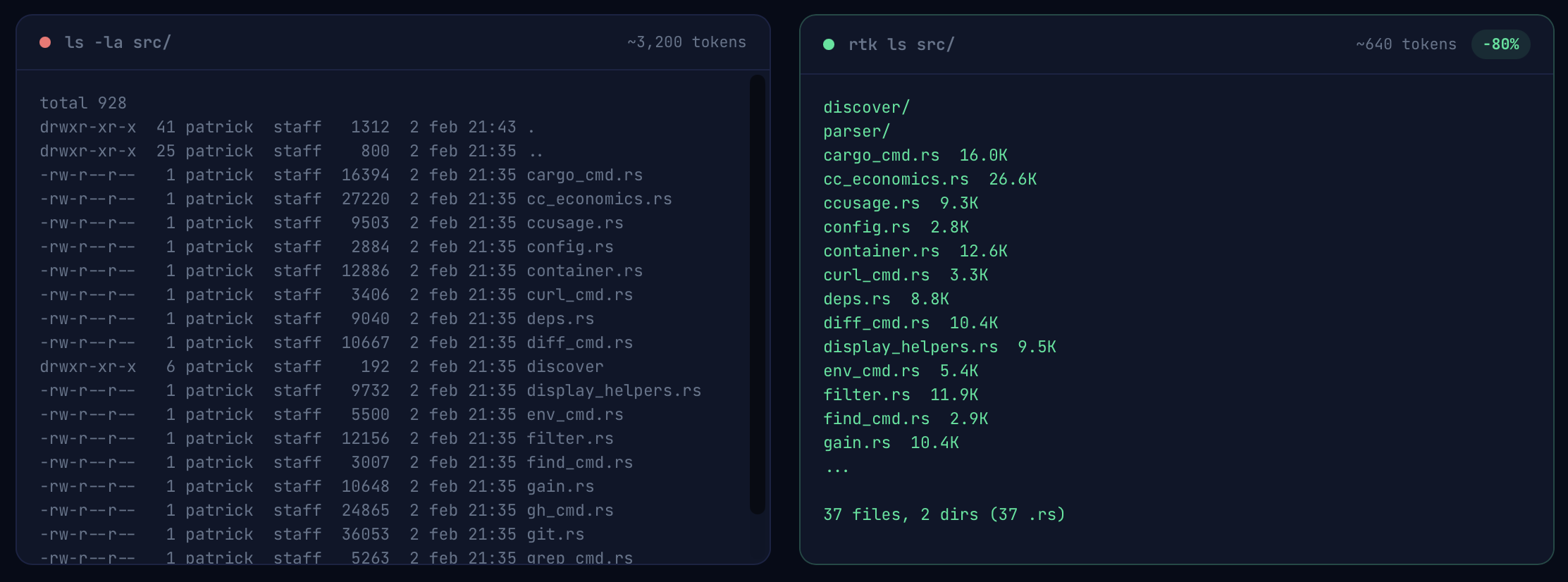The width and height of the screenshot is (1568, 582).
Task: Click the -80% savings badge
Action: coord(1500,44)
